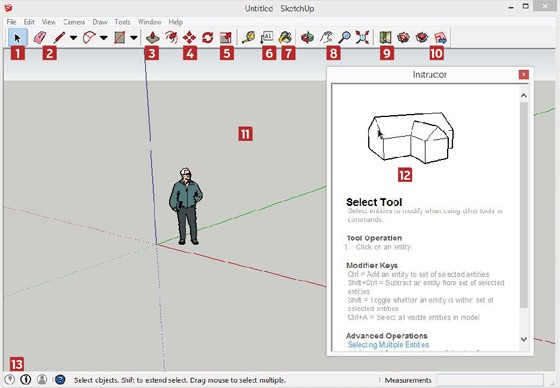Click the Measurements input box
Image resolution: width=560 pixels, height=388 pixels.
pyautogui.click(x=490, y=380)
